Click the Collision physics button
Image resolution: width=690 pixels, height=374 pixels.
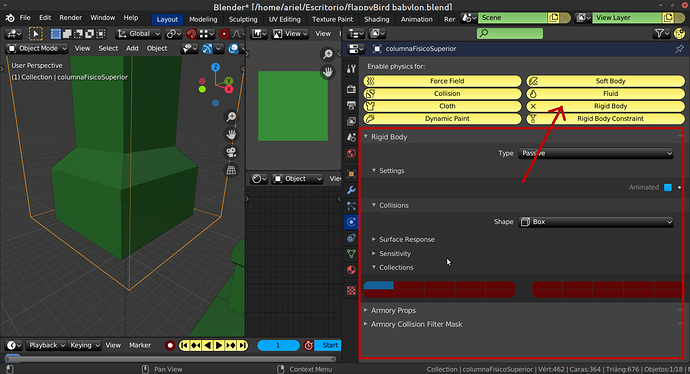(442, 94)
